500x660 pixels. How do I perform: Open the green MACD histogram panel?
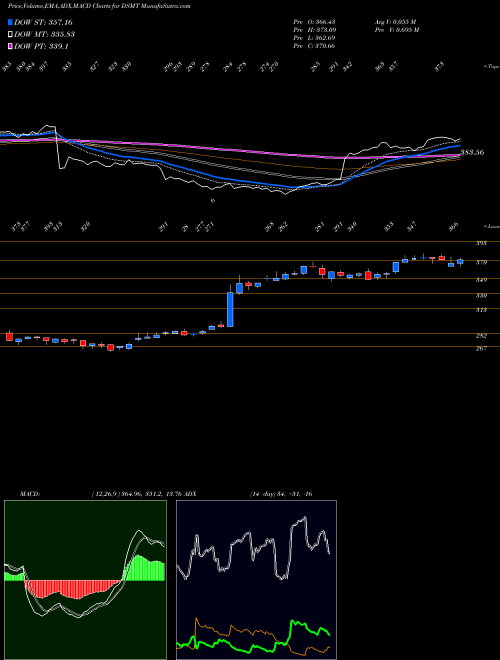(x=85, y=580)
